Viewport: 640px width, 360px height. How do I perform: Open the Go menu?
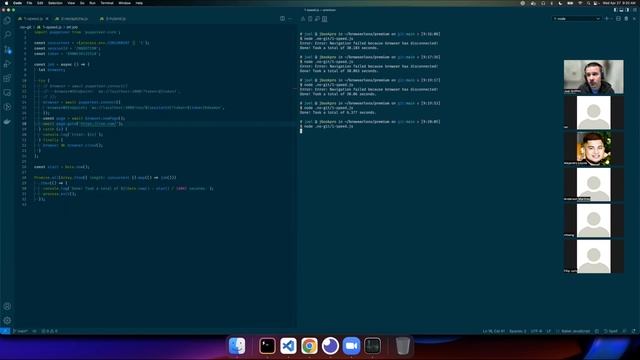tap(82, 3)
